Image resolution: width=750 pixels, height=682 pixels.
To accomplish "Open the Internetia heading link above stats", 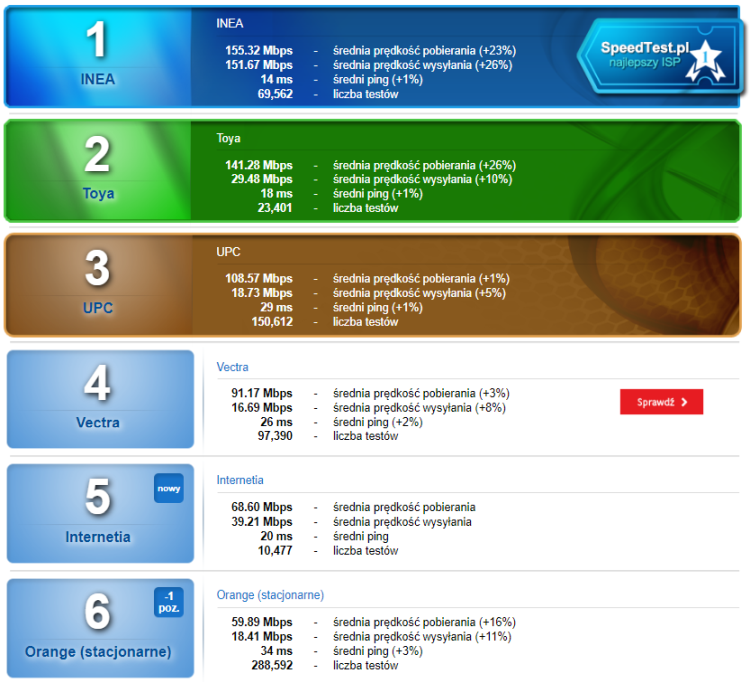I will pos(240,480).
